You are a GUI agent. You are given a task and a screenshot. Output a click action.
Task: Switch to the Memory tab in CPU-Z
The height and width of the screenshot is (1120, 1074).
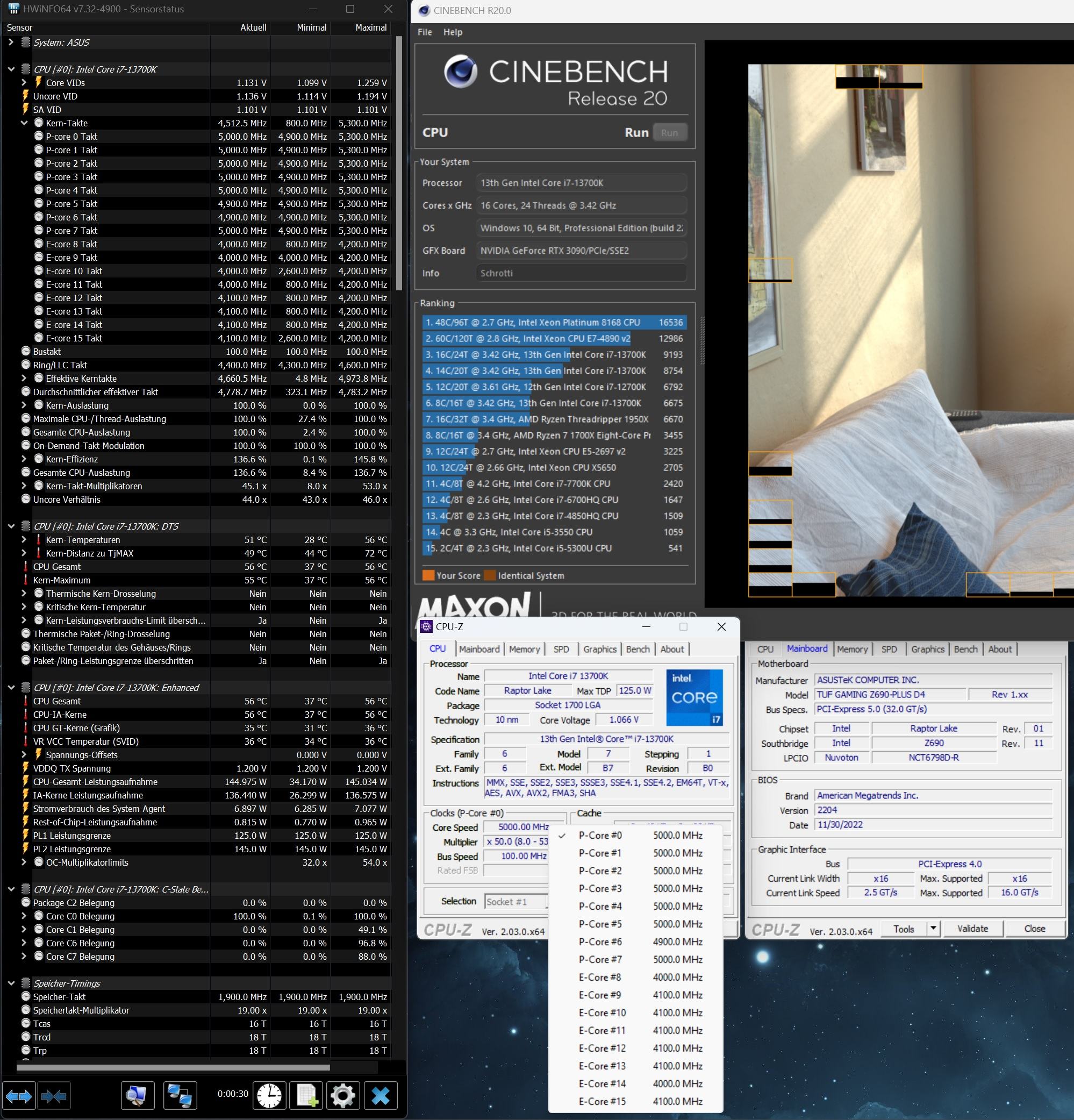point(524,649)
